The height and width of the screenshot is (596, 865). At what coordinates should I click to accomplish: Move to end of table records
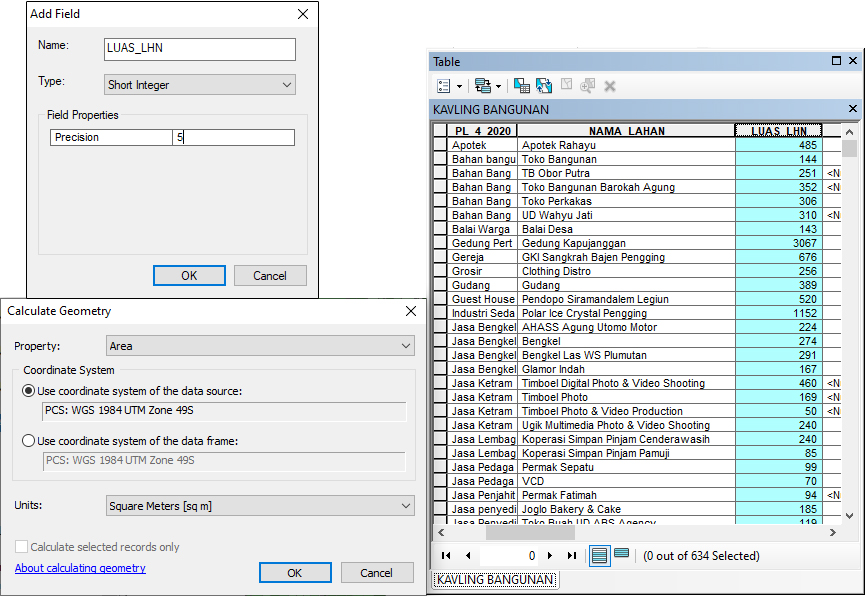pyautogui.click(x=572, y=556)
